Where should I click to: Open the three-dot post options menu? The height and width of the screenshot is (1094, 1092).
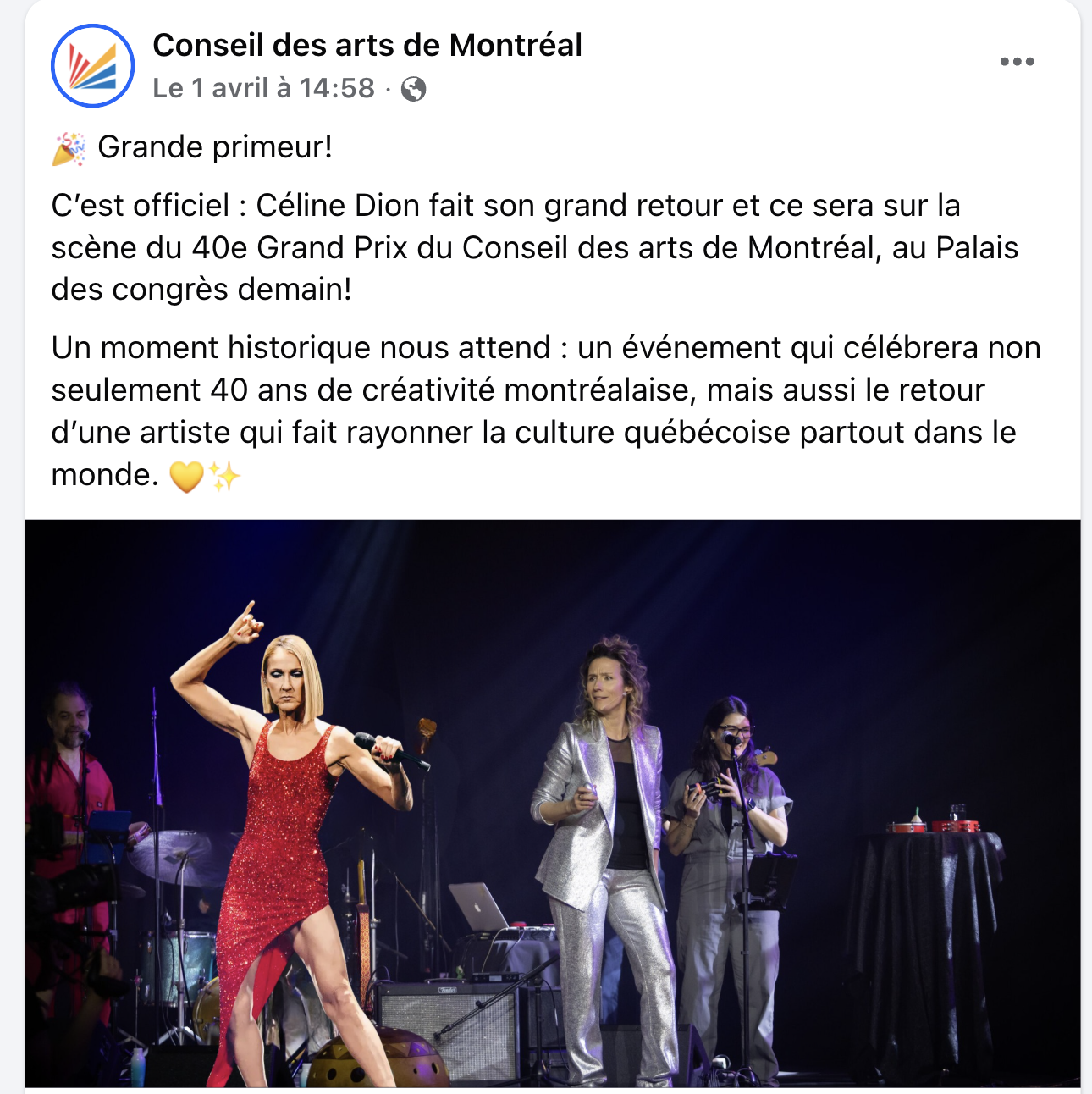[x=1017, y=62]
